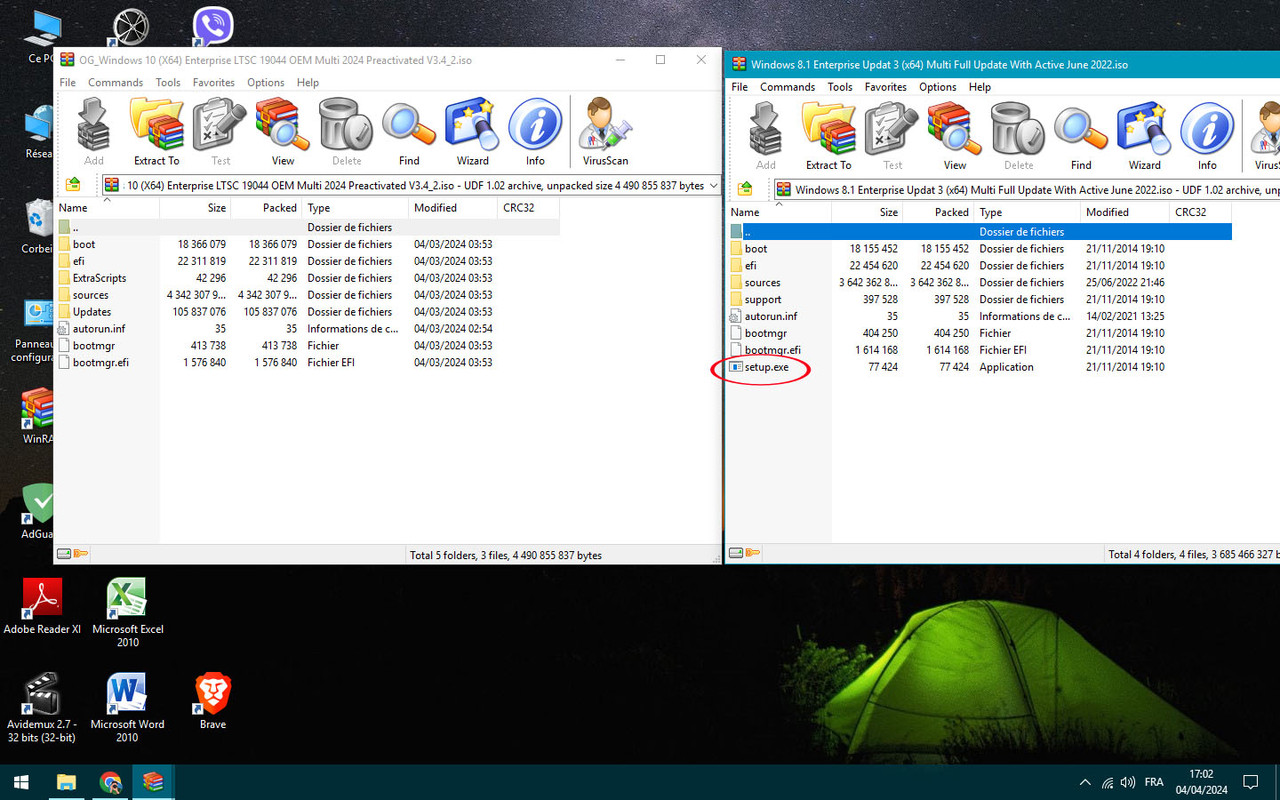The image size is (1280, 800).
Task: Open Microsoft Word 2010 desktop shortcut
Action: point(127,707)
